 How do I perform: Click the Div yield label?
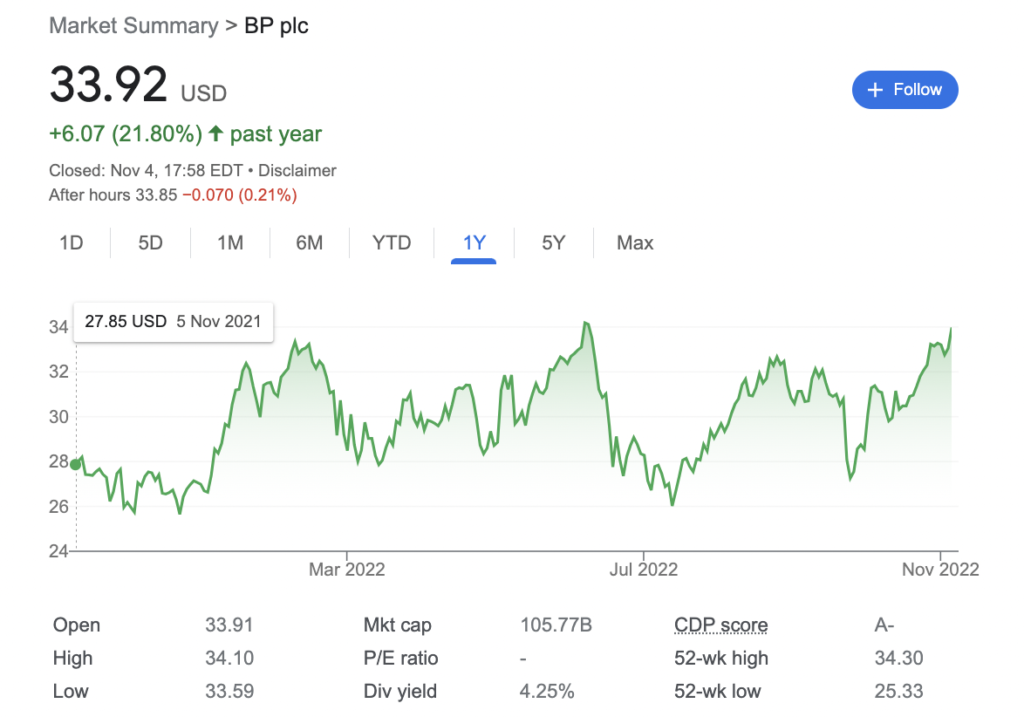point(400,692)
